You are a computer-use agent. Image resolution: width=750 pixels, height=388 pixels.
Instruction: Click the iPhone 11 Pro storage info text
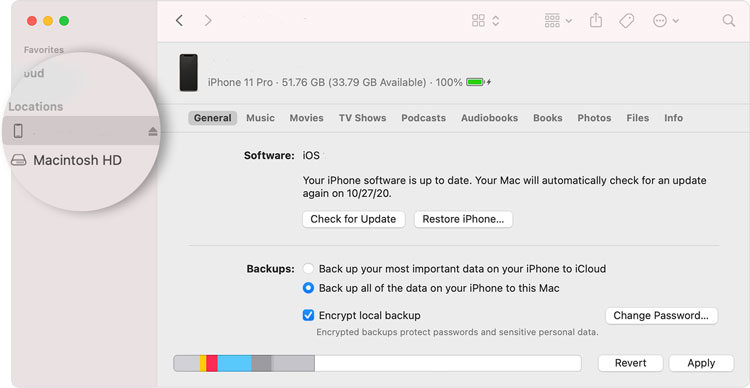point(335,82)
